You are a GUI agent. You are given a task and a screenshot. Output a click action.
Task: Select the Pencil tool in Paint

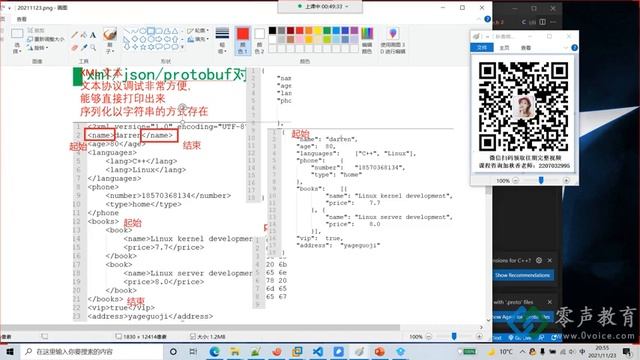74,35
